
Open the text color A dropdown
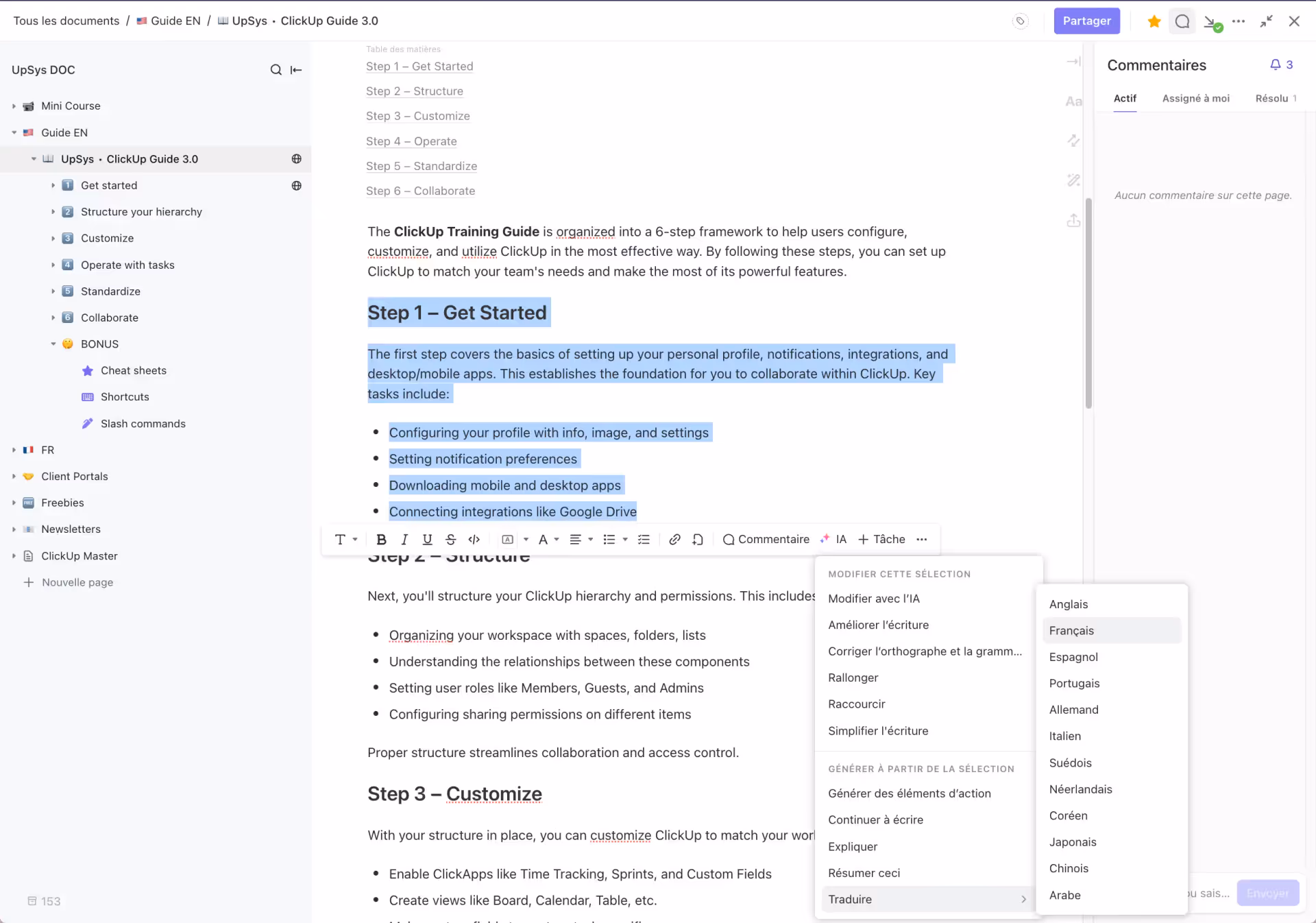click(548, 540)
